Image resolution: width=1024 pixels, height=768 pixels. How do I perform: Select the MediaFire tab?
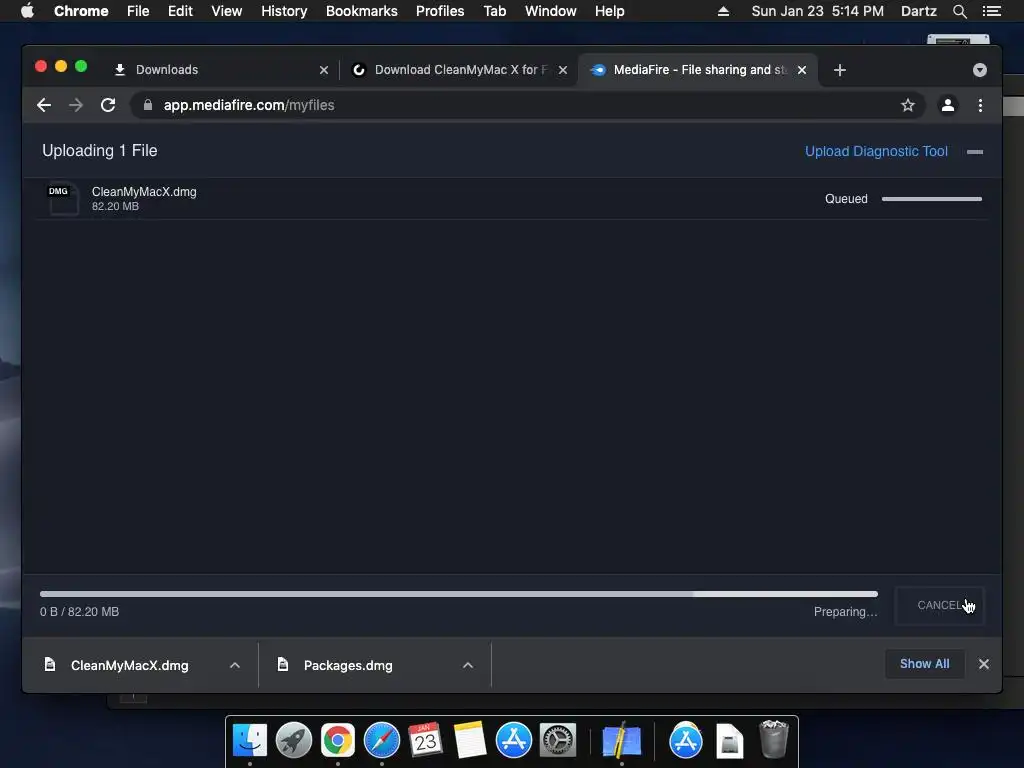tap(698, 70)
